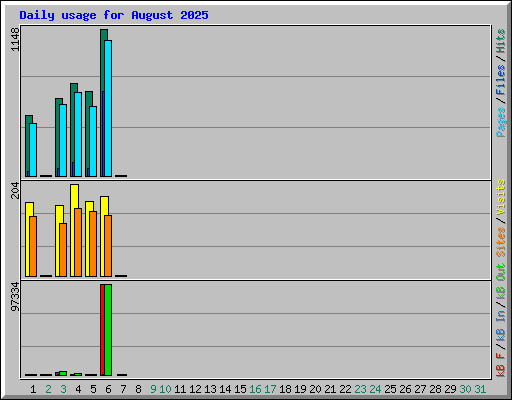This screenshot has width=512, height=400.
Task: Click the 'Pages' legend label
Action: 500,121
